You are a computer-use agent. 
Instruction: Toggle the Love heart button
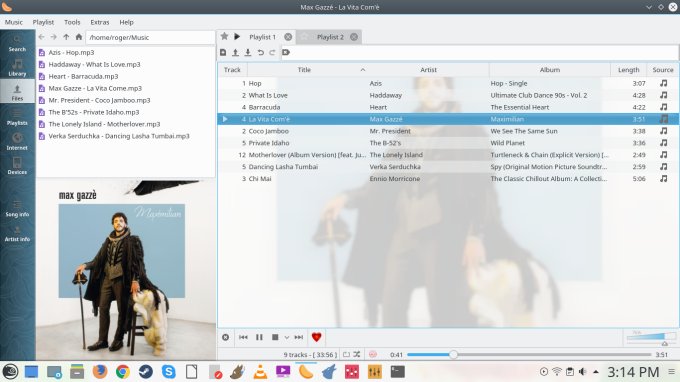coord(317,337)
